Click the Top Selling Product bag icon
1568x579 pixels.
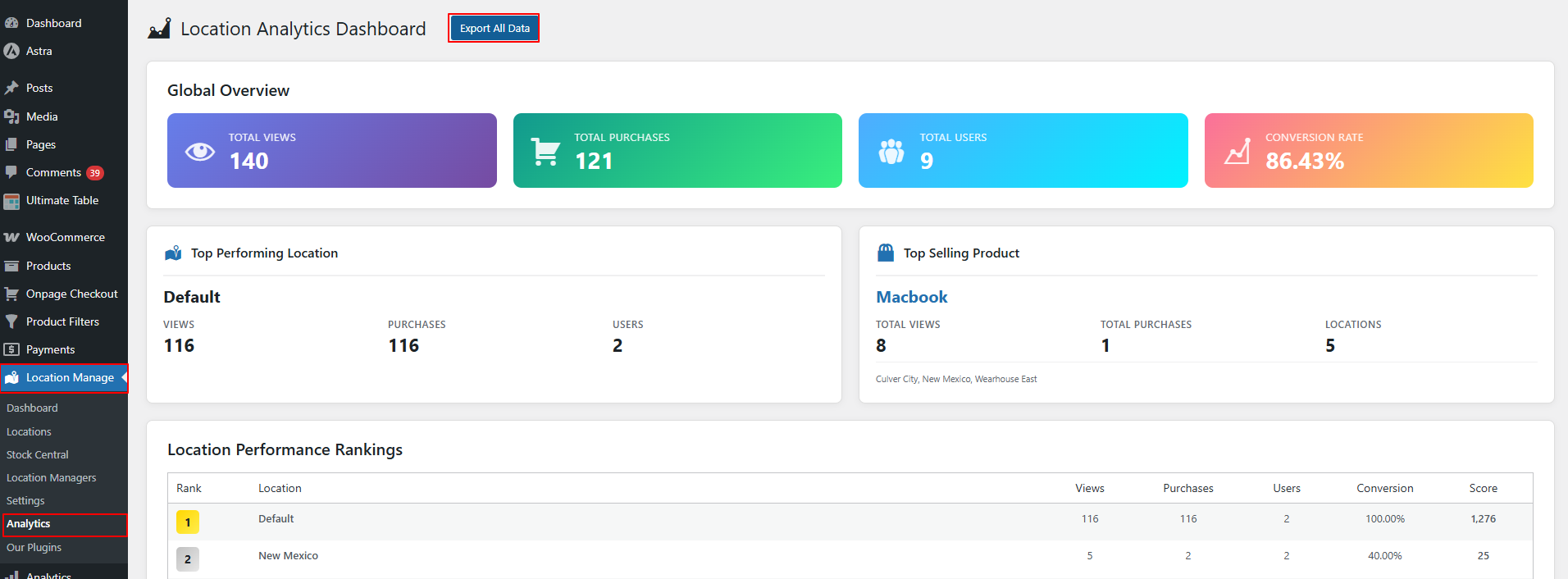coord(886,253)
